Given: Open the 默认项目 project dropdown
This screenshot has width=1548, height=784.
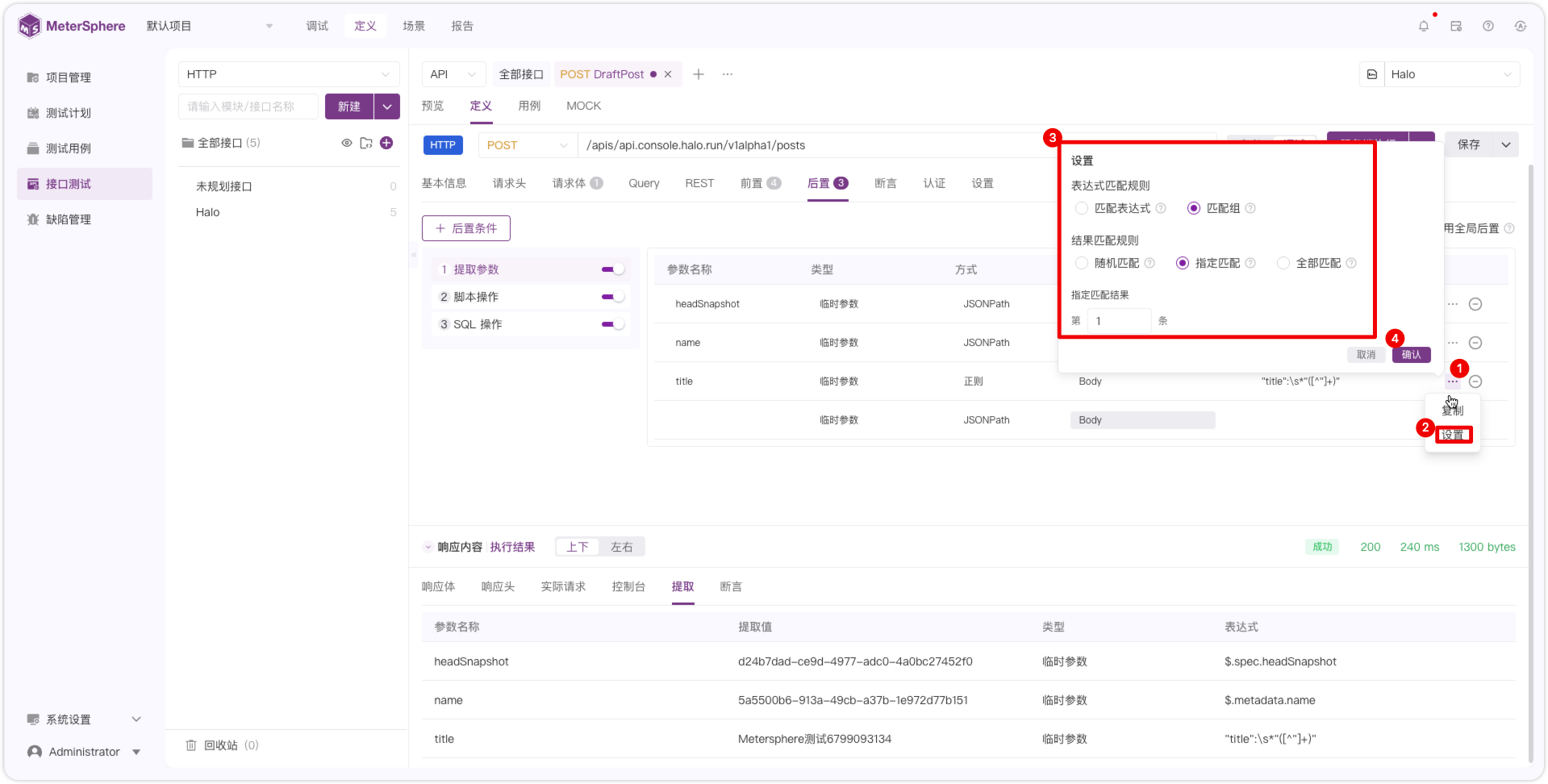Looking at the screenshot, I should (x=210, y=26).
